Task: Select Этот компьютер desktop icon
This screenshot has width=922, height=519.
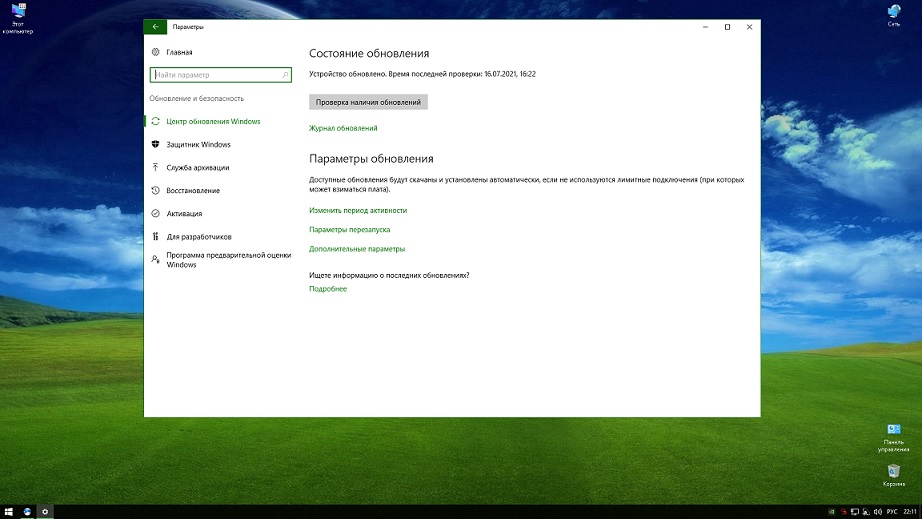Action: (x=18, y=18)
